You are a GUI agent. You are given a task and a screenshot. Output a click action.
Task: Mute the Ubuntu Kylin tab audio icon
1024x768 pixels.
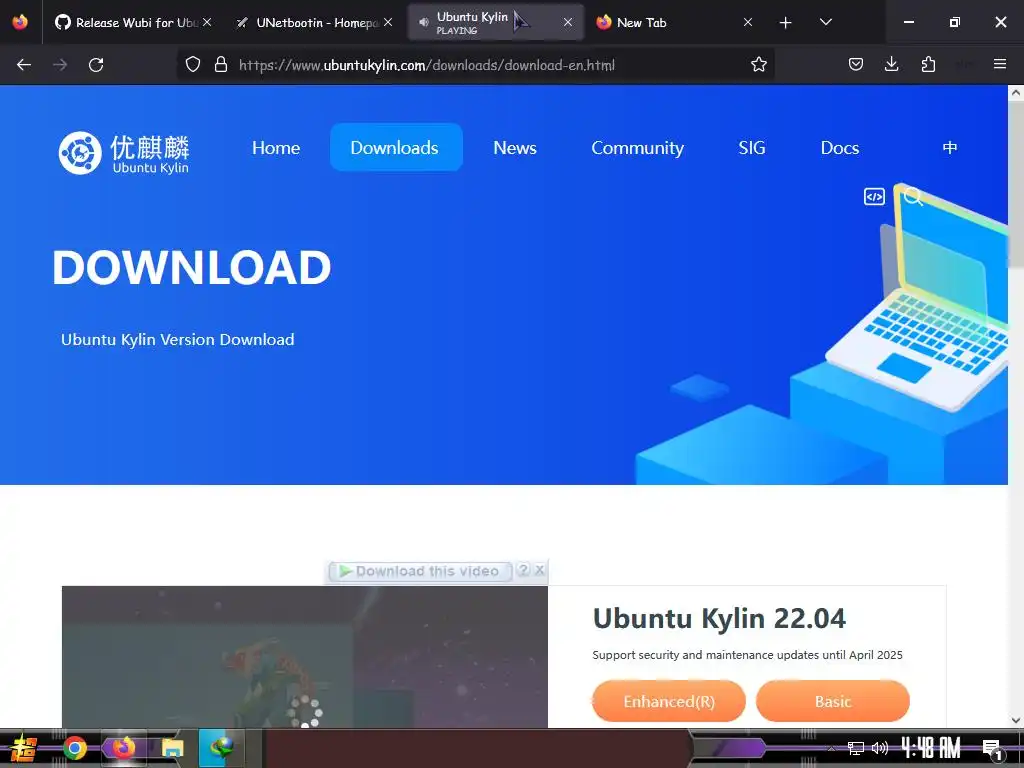[424, 22]
